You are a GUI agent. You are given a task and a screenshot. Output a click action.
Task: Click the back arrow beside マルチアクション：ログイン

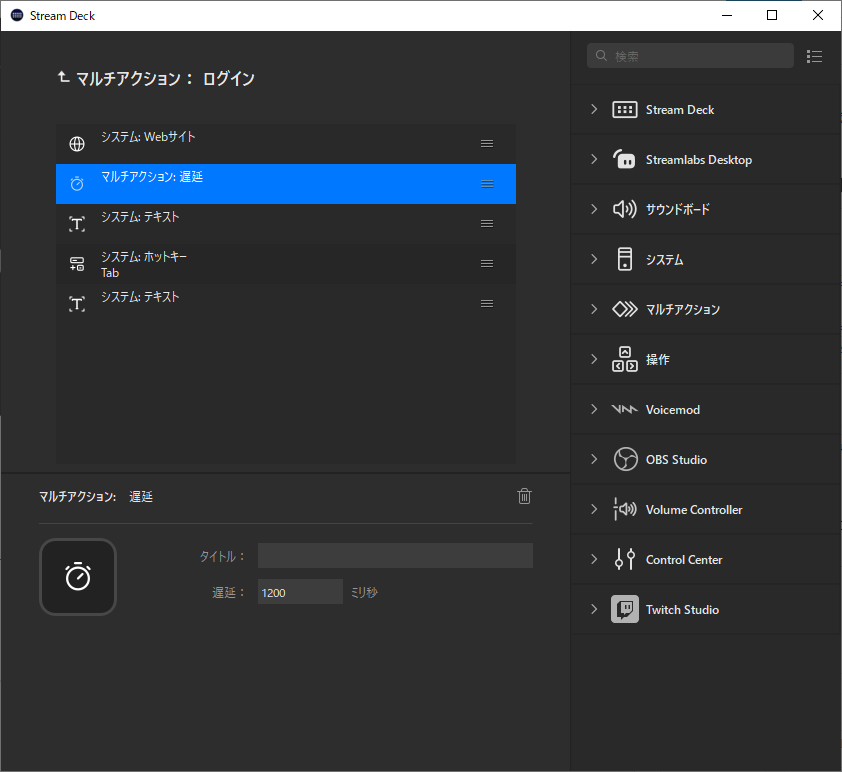(x=63, y=77)
